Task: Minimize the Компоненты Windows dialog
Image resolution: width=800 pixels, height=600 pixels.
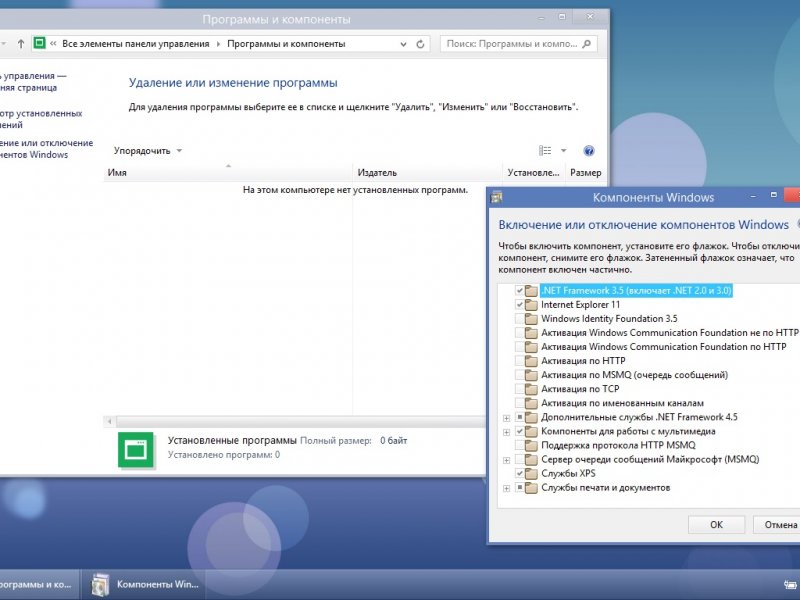Action: pyautogui.click(x=753, y=196)
